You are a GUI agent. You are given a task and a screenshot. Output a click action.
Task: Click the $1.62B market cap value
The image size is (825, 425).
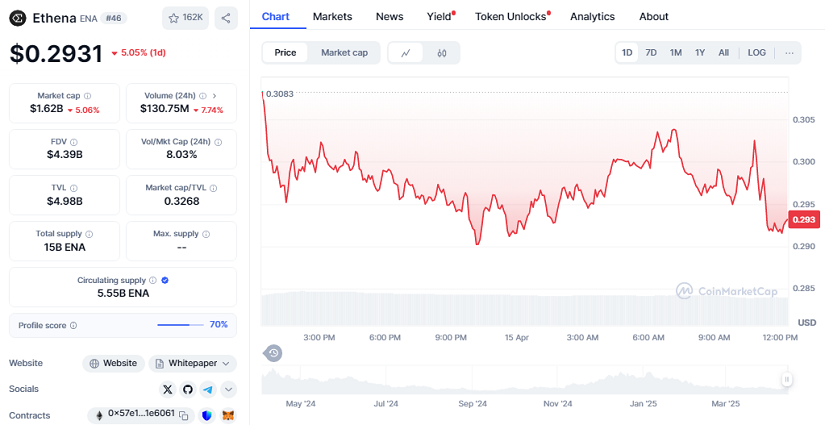[46, 109]
